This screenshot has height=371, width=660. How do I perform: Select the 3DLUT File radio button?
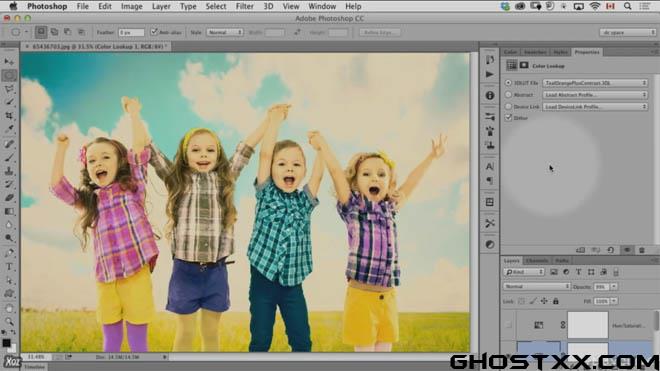pos(508,83)
